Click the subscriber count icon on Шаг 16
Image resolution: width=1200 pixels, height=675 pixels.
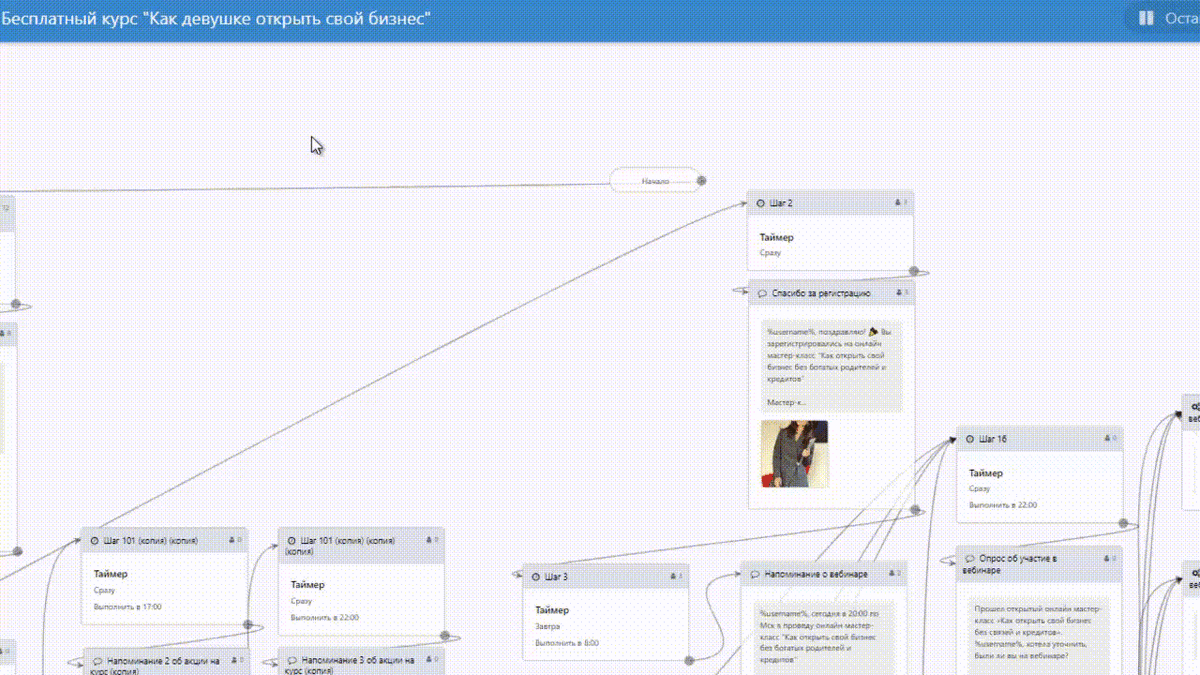[1109, 439]
